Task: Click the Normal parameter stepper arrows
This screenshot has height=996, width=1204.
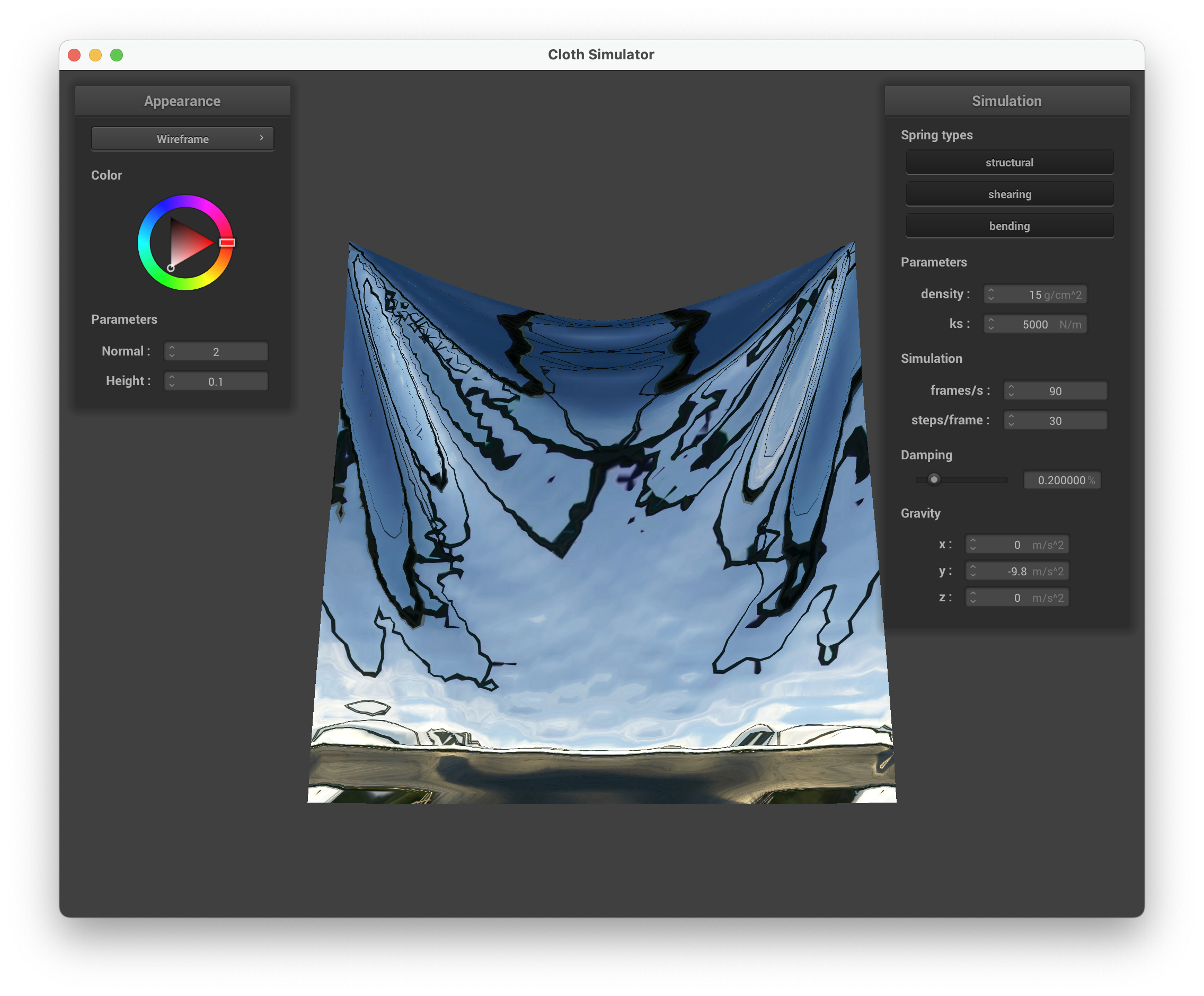Action: click(x=172, y=351)
